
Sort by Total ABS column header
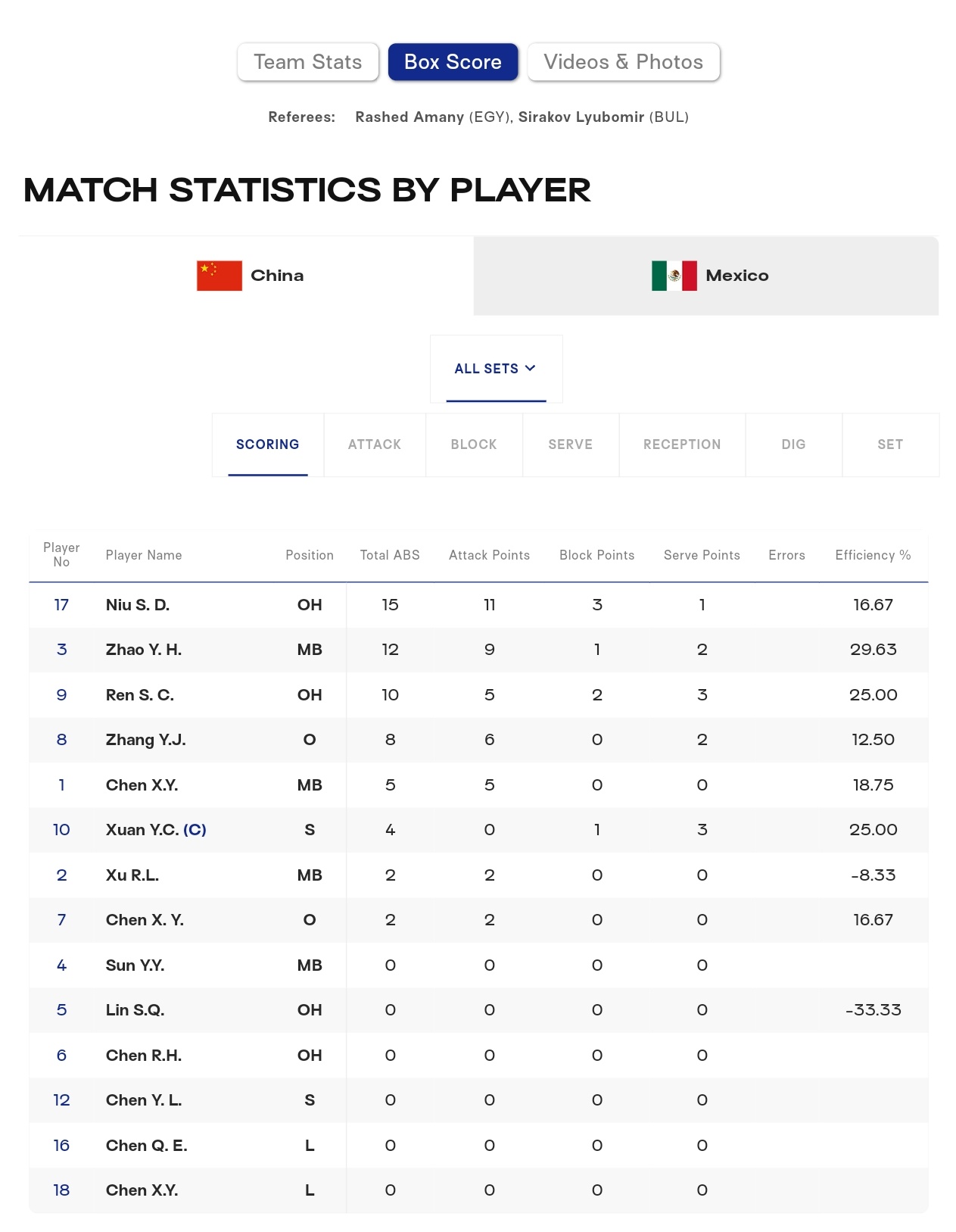pyautogui.click(x=390, y=555)
